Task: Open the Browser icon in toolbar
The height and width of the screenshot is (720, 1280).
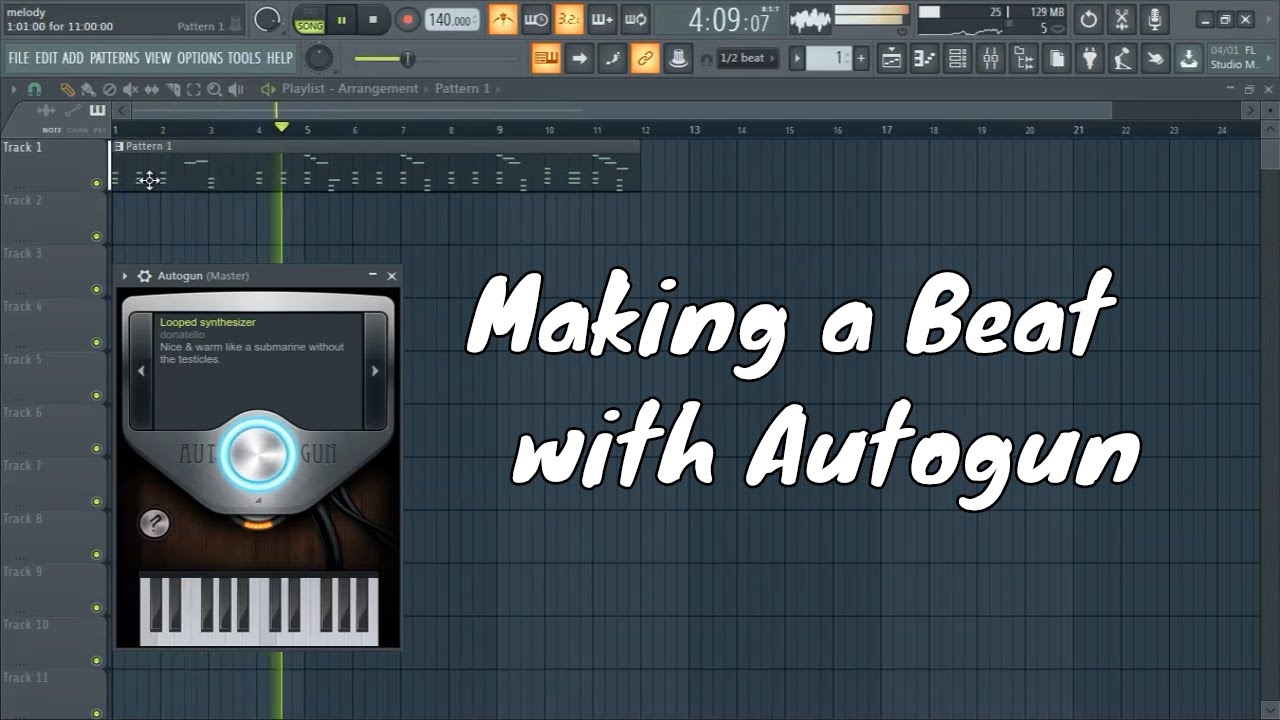Action: [1023, 59]
